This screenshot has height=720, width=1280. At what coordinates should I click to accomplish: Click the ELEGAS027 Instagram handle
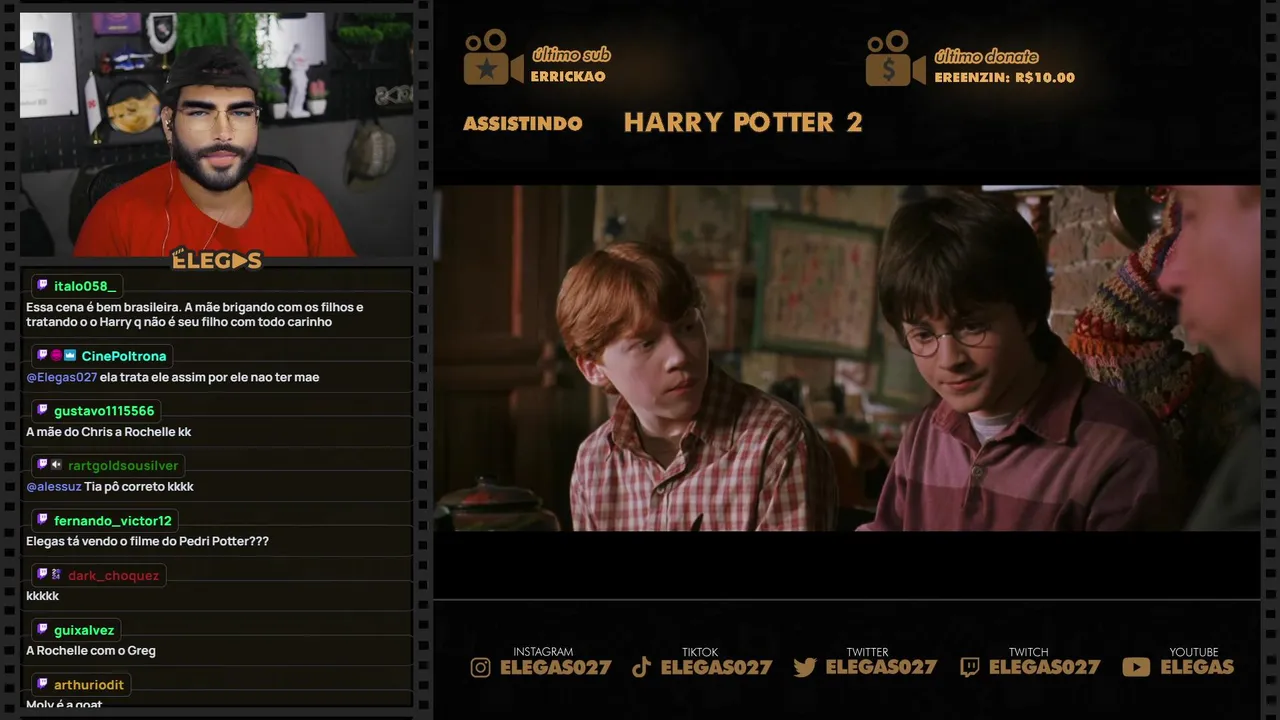click(556, 667)
